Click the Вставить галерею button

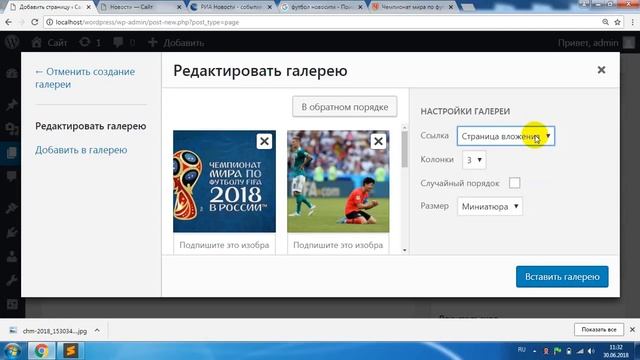pyautogui.click(x=562, y=277)
